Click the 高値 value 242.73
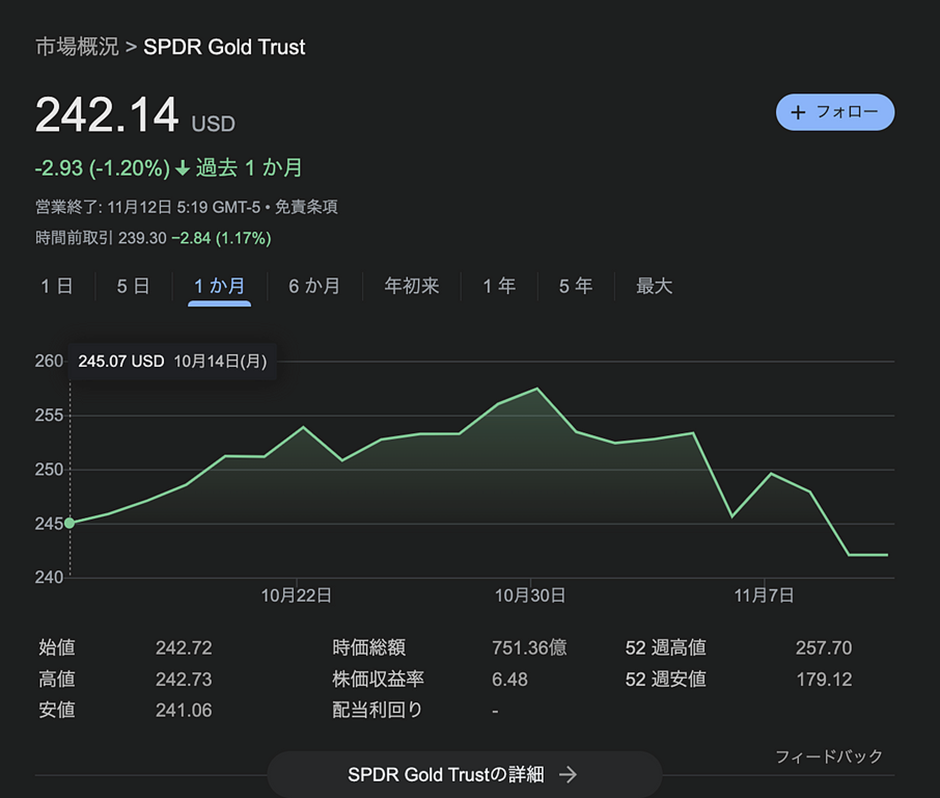Viewport: 940px width, 798px height. coord(183,679)
